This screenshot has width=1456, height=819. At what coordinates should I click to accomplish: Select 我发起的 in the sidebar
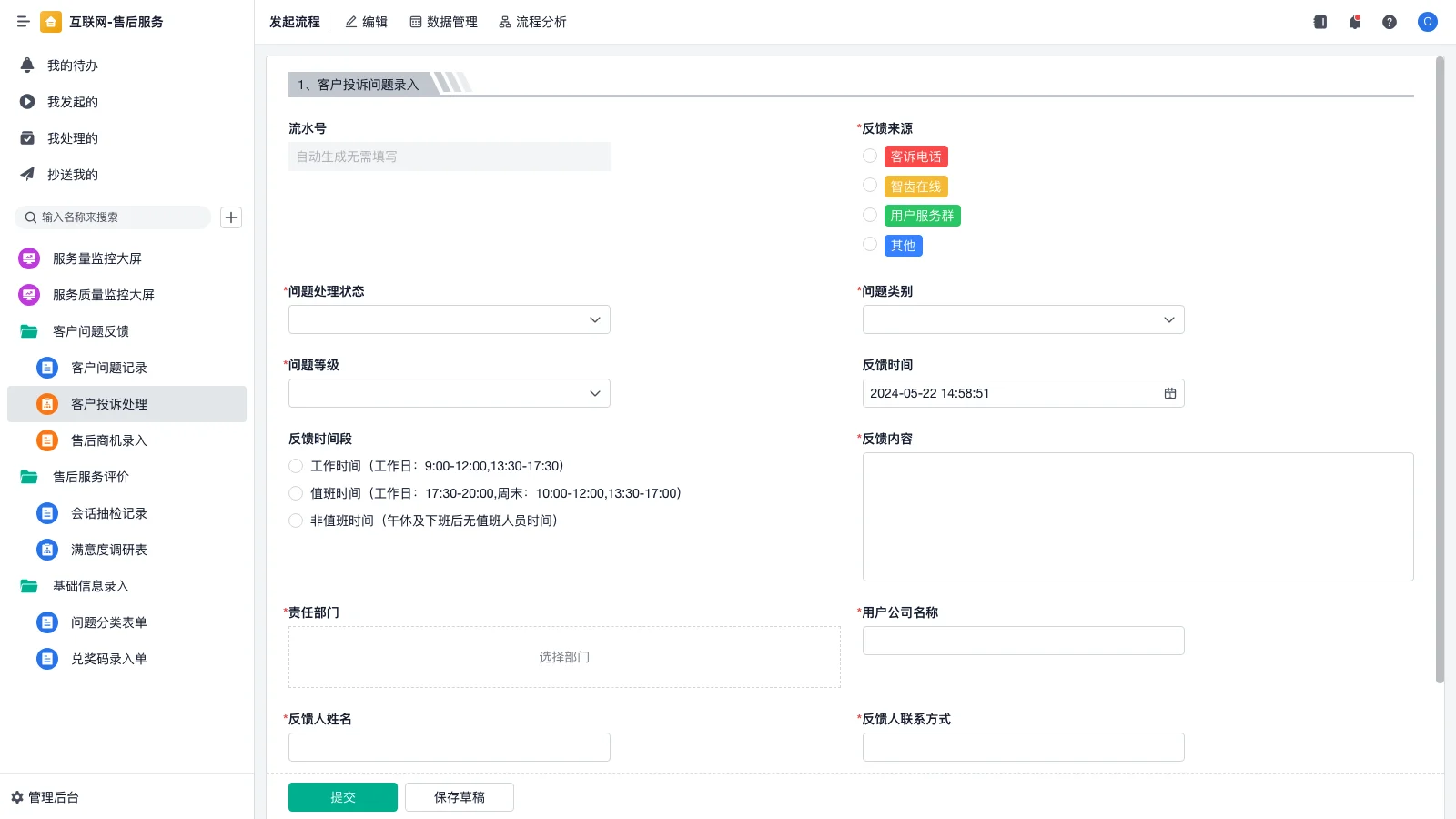pos(73,102)
